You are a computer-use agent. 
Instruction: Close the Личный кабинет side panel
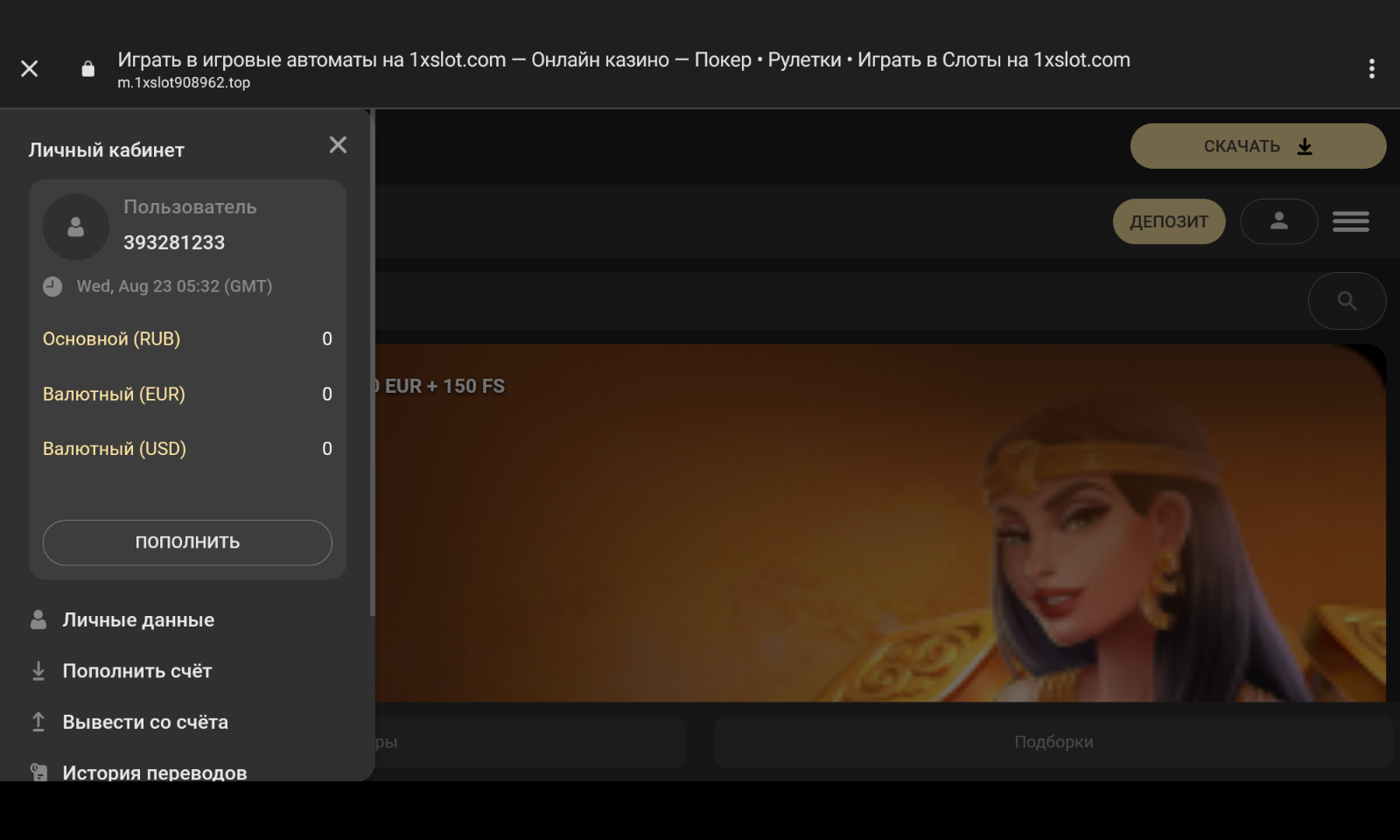tap(338, 145)
